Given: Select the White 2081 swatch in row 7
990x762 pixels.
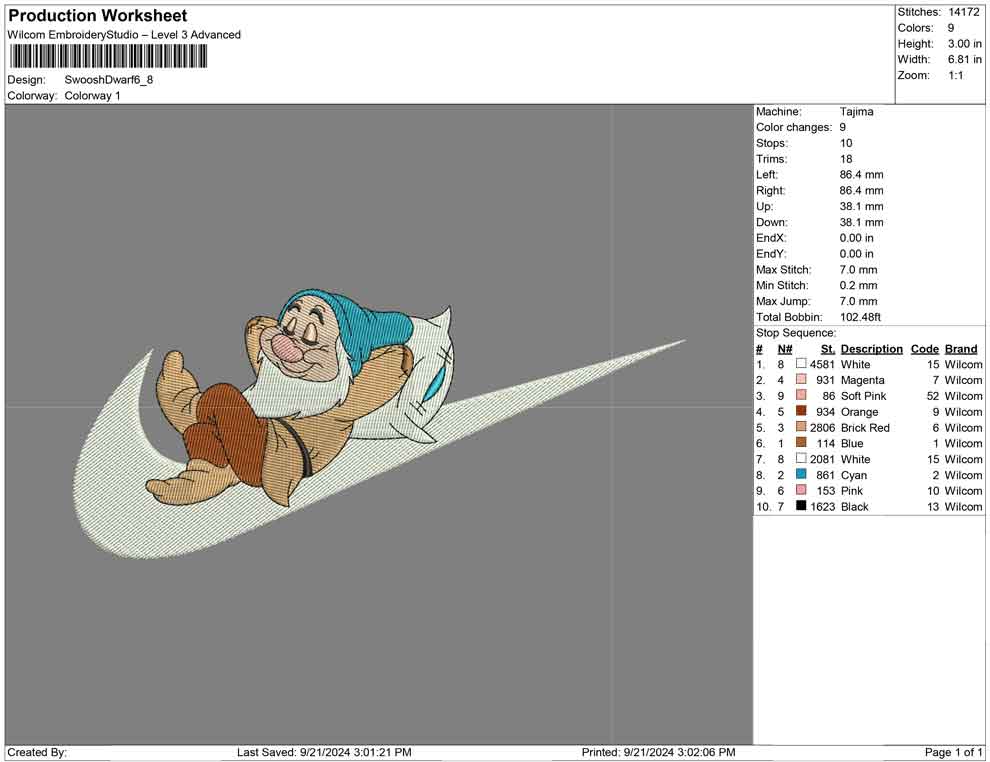Looking at the screenshot, I should [801, 459].
